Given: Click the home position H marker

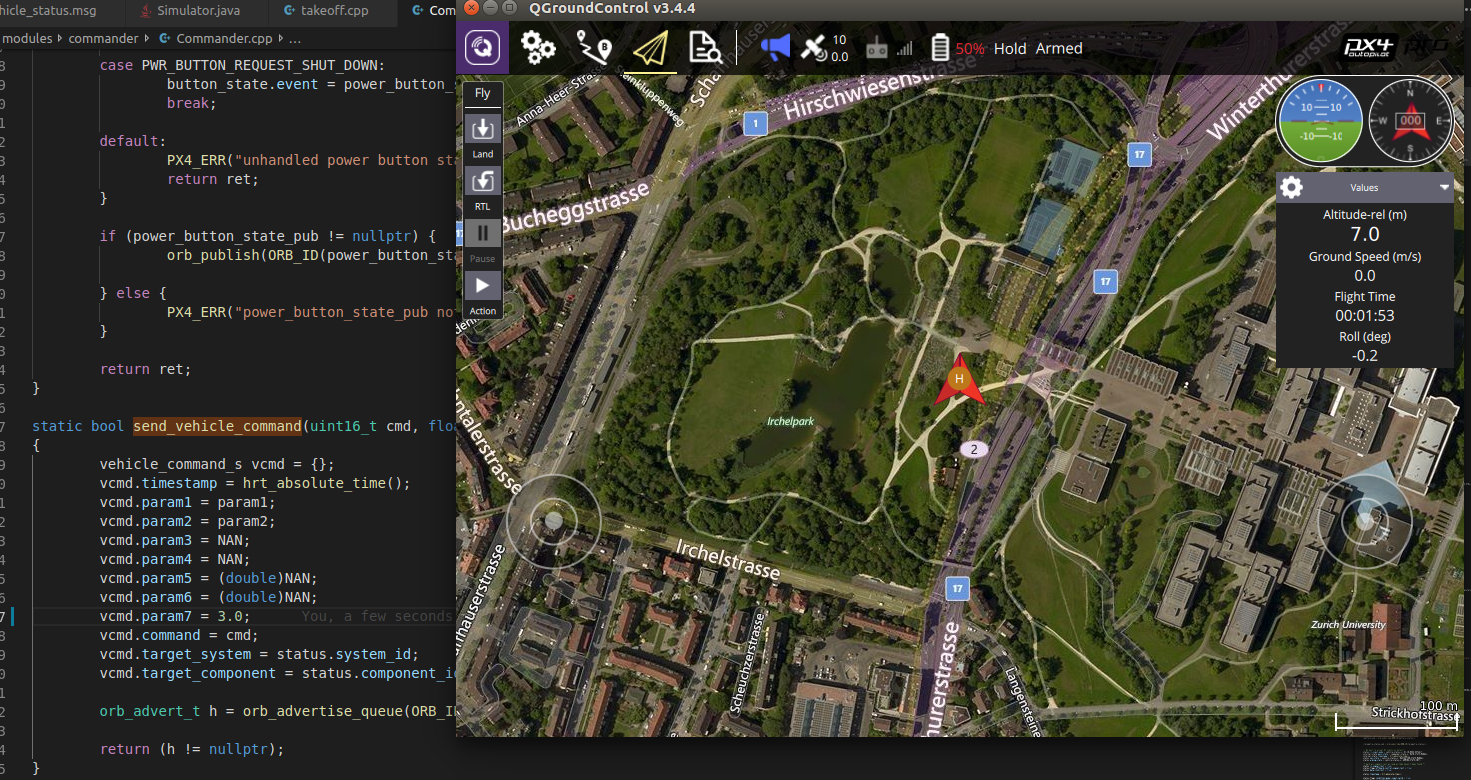Looking at the screenshot, I should 960,379.
